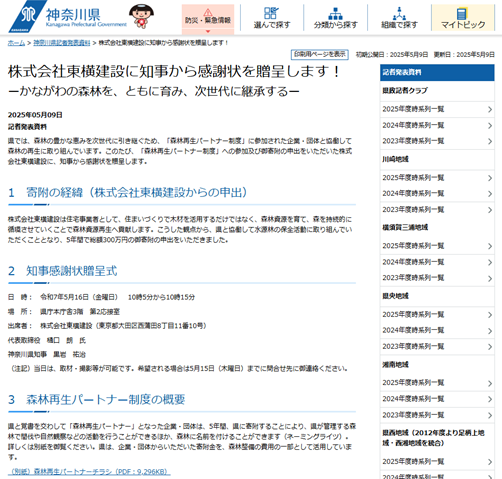
Task: Click the chevron for 2025年度 under 県央地域
Action: point(490,315)
